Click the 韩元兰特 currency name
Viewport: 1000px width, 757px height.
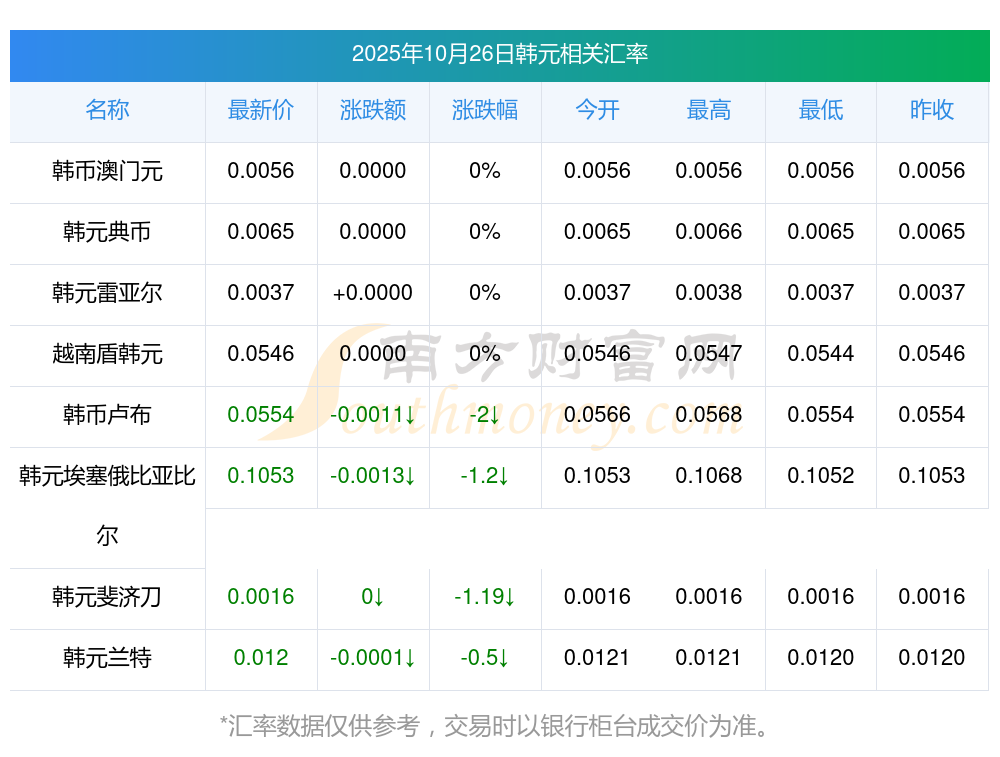tap(107, 659)
